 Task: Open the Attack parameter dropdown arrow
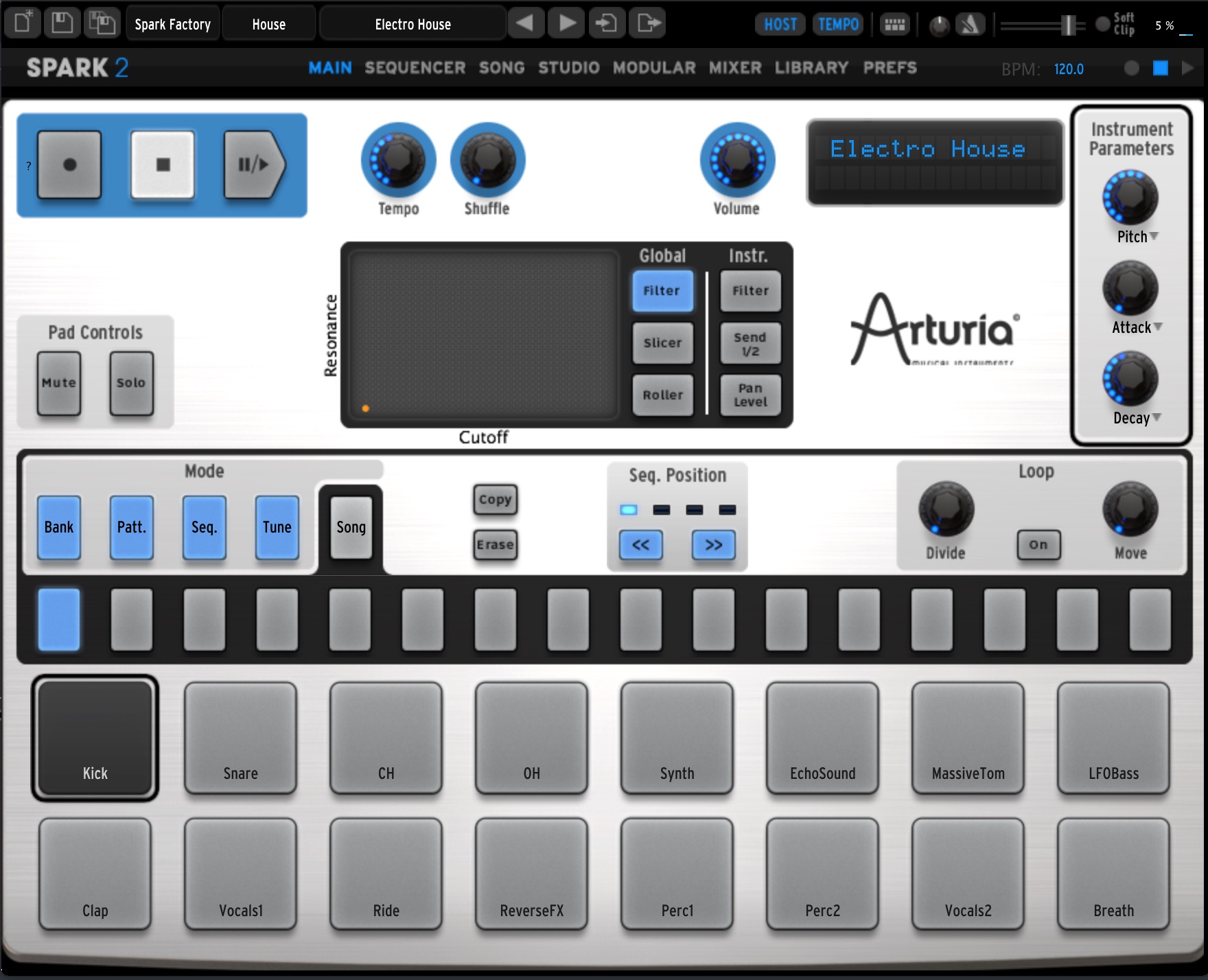tap(1158, 327)
